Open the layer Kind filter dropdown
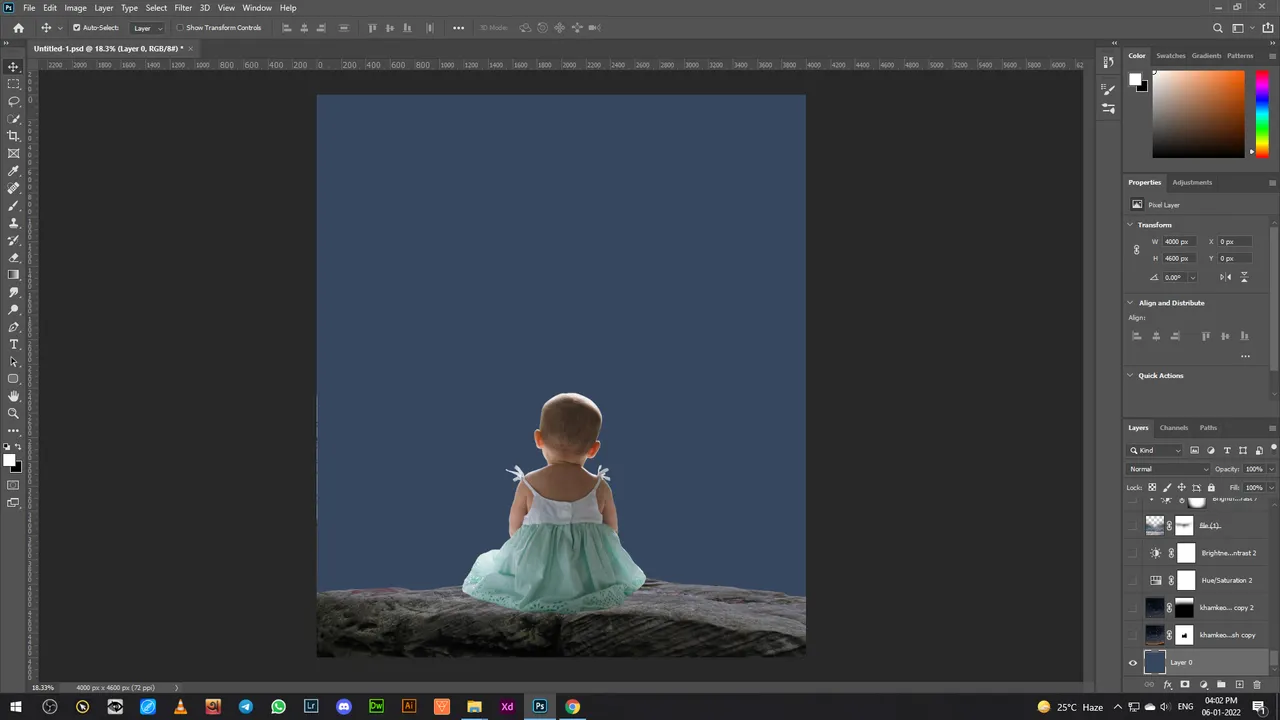The image size is (1280, 720). 1156,450
